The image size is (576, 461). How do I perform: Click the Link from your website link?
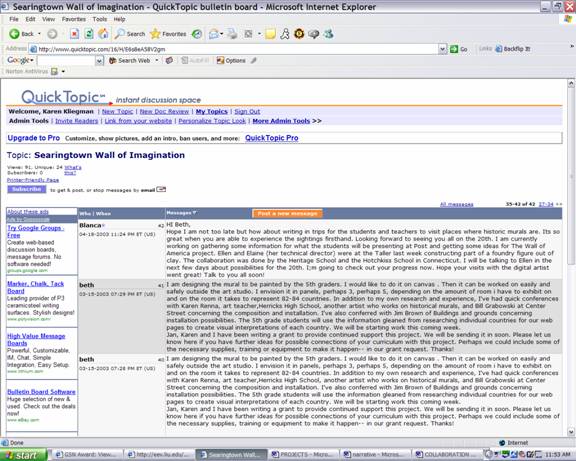coord(138,121)
